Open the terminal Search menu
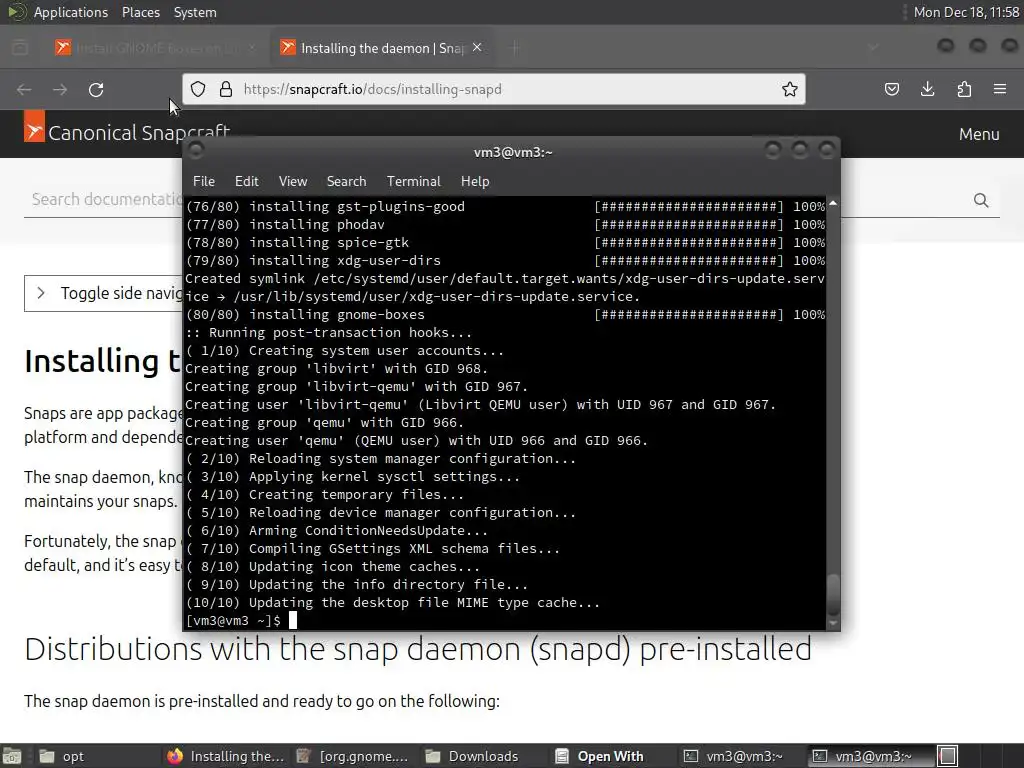Image resolution: width=1024 pixels, height=768 pixels. (346, 182)
